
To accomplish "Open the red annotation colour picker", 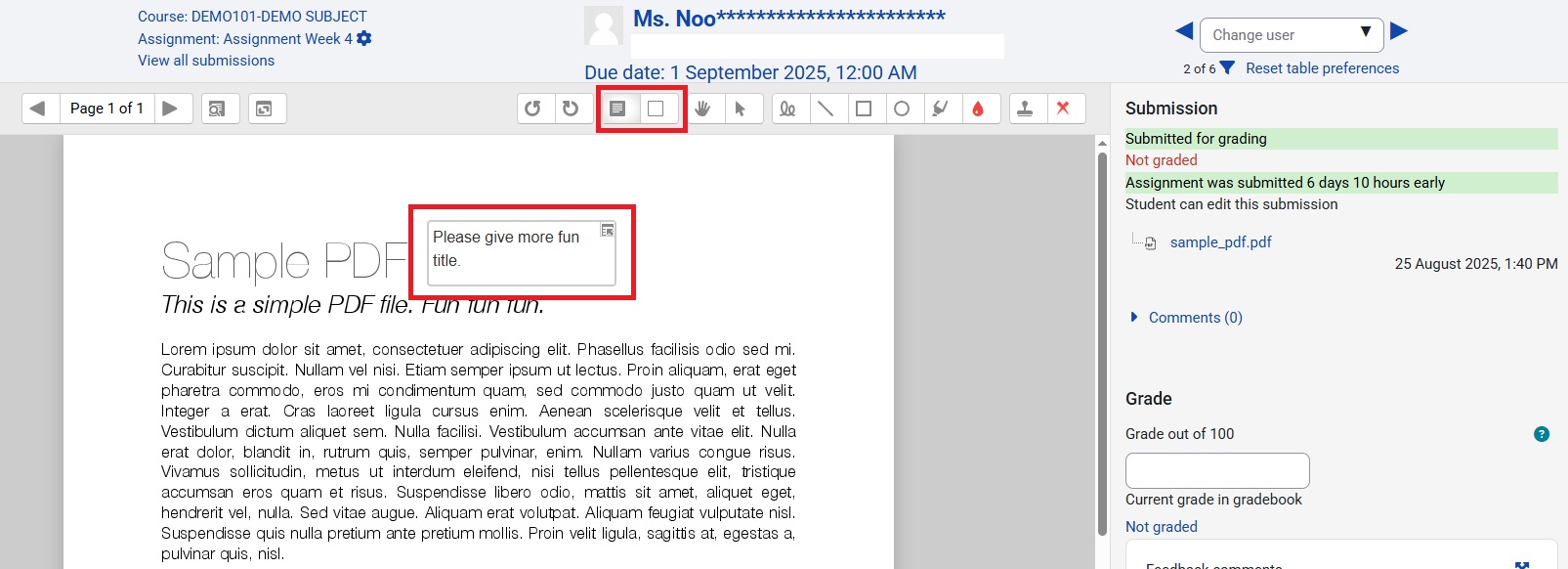I will click(978, 109).
